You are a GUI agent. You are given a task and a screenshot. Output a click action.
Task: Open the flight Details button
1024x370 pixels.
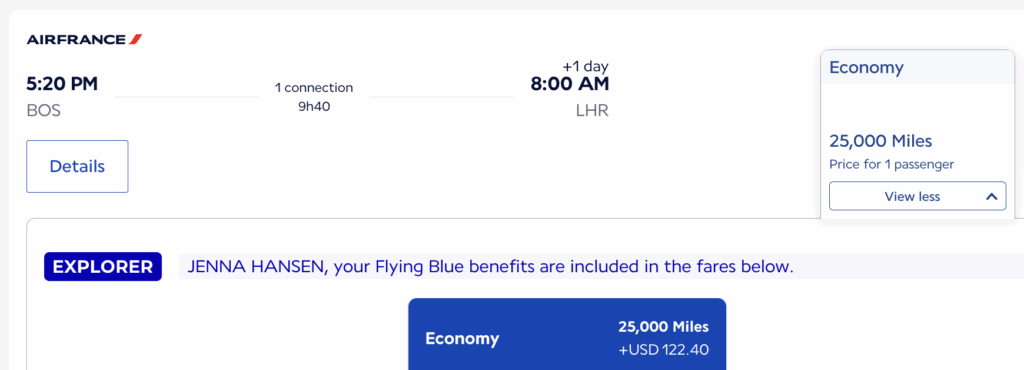coord(77,166)
